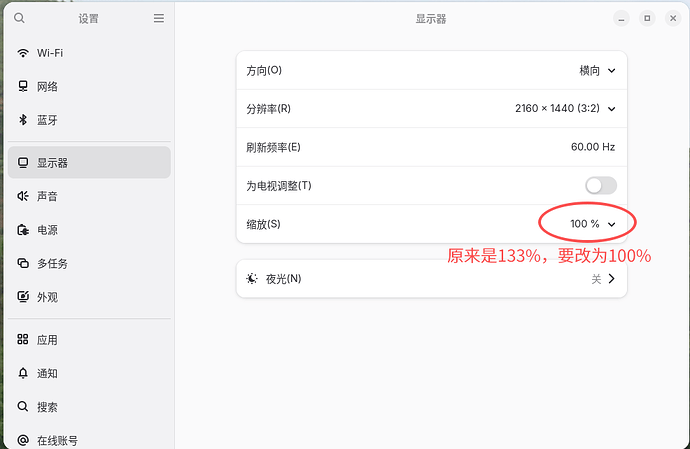Toggle the Adjust for TV (为电视调整) switch
The height and width of the screenshot is (449, 690).
click(600, 185)
